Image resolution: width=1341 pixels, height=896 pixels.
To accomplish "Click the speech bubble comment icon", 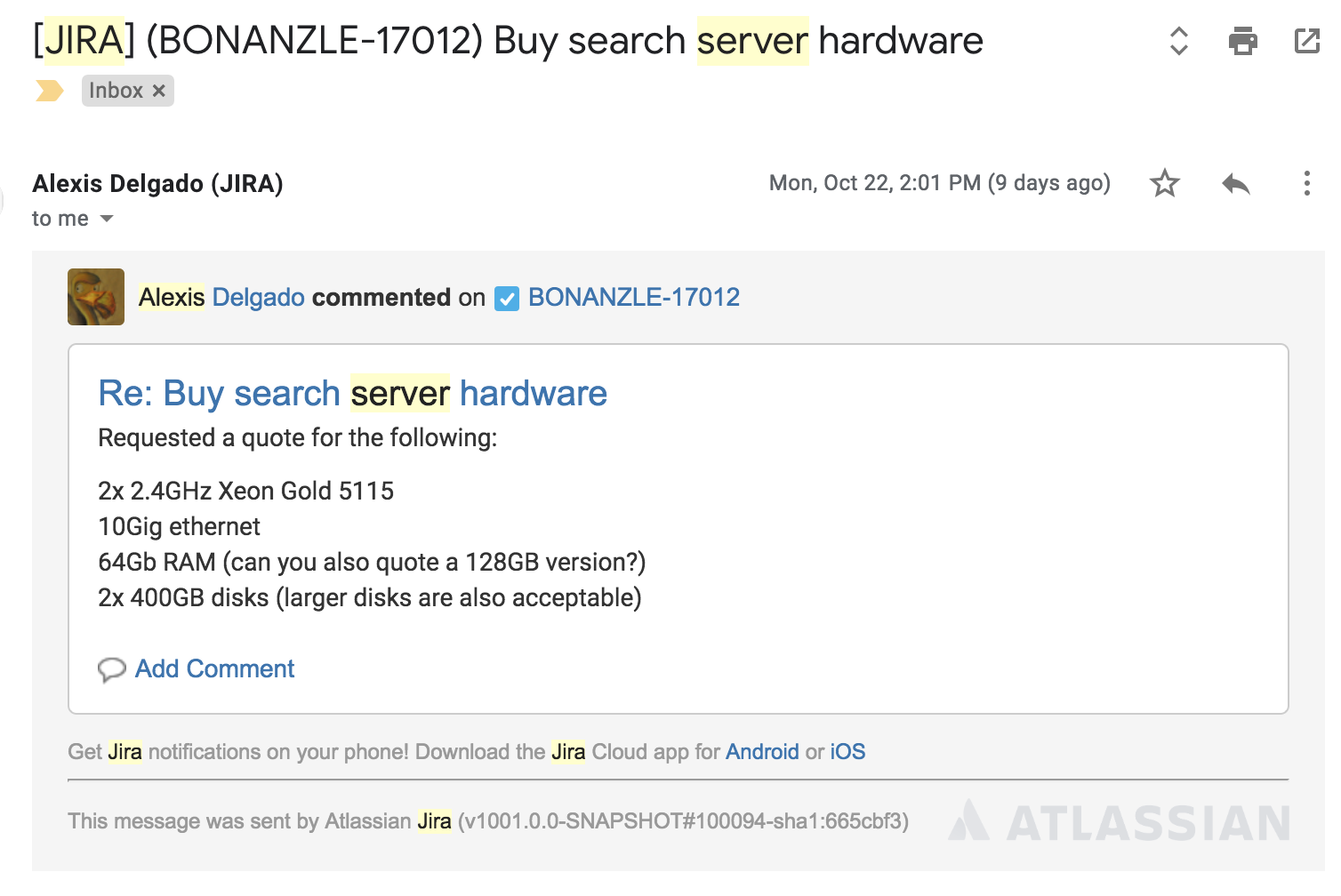I will point(112,669).
